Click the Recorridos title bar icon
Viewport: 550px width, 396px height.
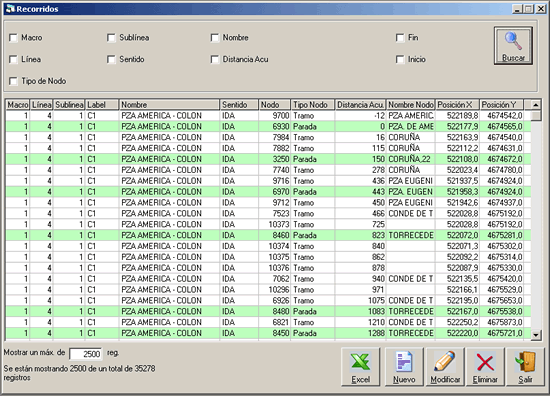pos(10,9)
